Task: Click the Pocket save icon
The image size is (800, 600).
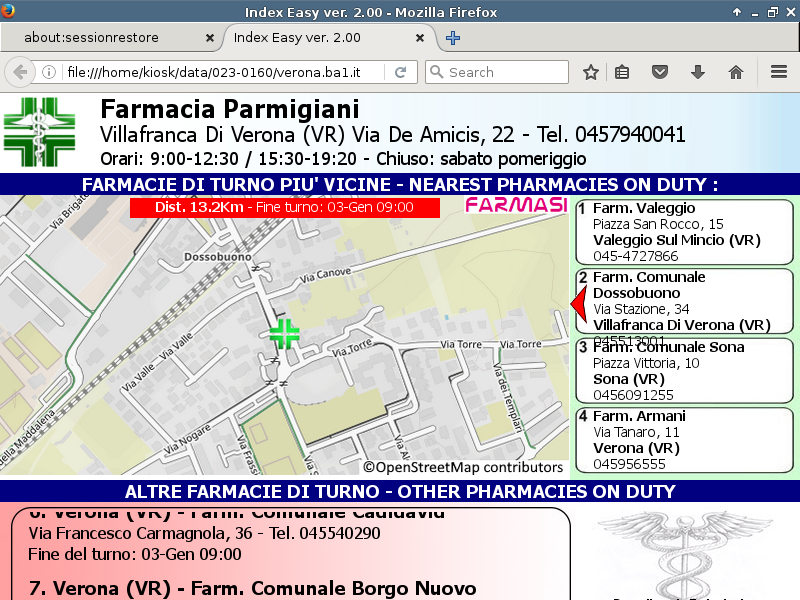Action: [x=660, y=72]
